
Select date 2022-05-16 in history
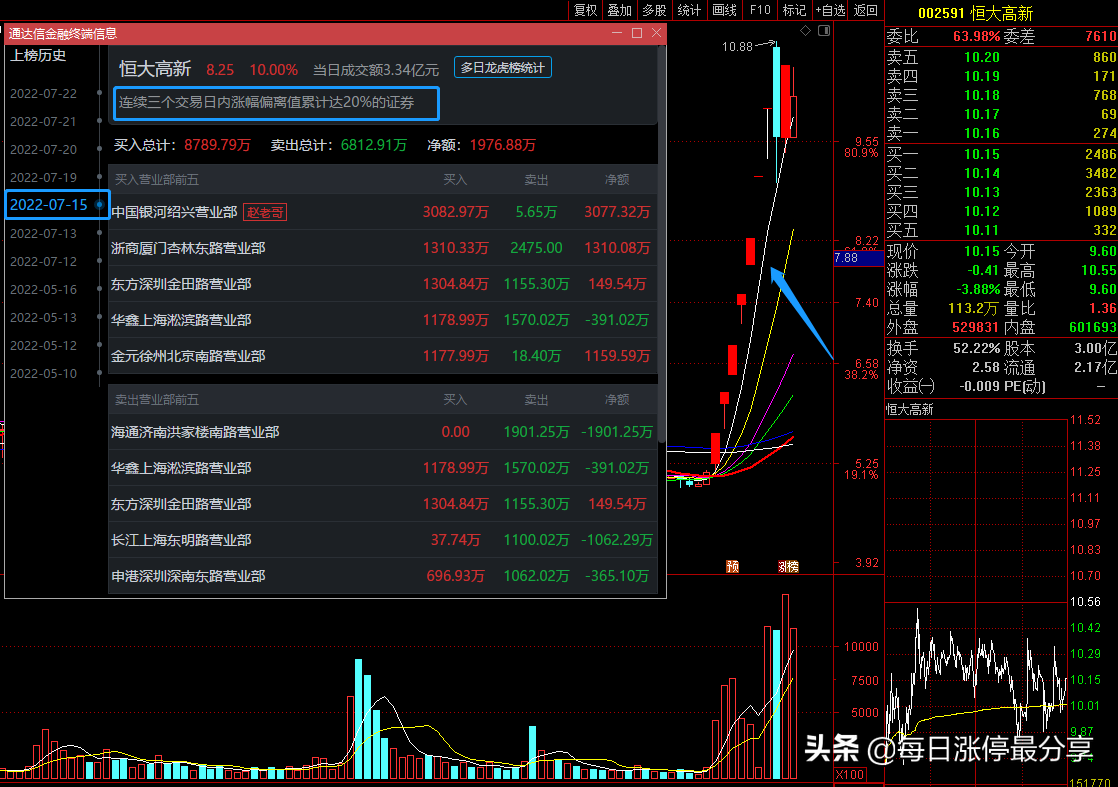[43, 289]
